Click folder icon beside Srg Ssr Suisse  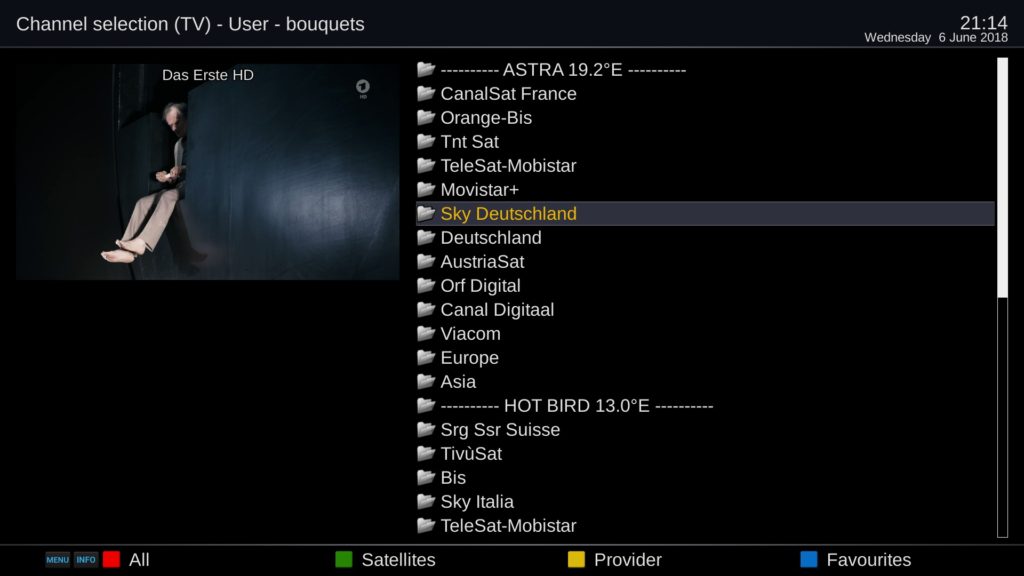[426, 429]
